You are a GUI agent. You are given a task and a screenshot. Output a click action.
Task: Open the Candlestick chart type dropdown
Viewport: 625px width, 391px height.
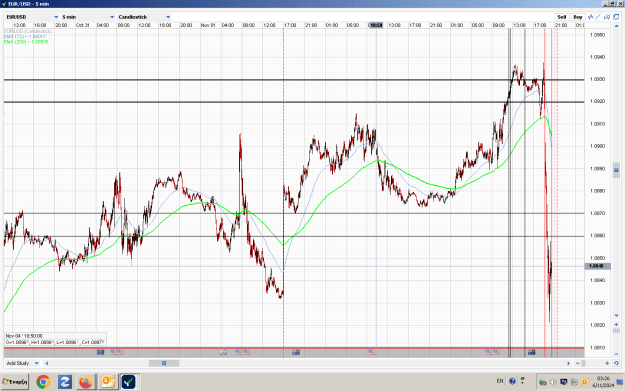pyautogui.click(x=144, y=17)
